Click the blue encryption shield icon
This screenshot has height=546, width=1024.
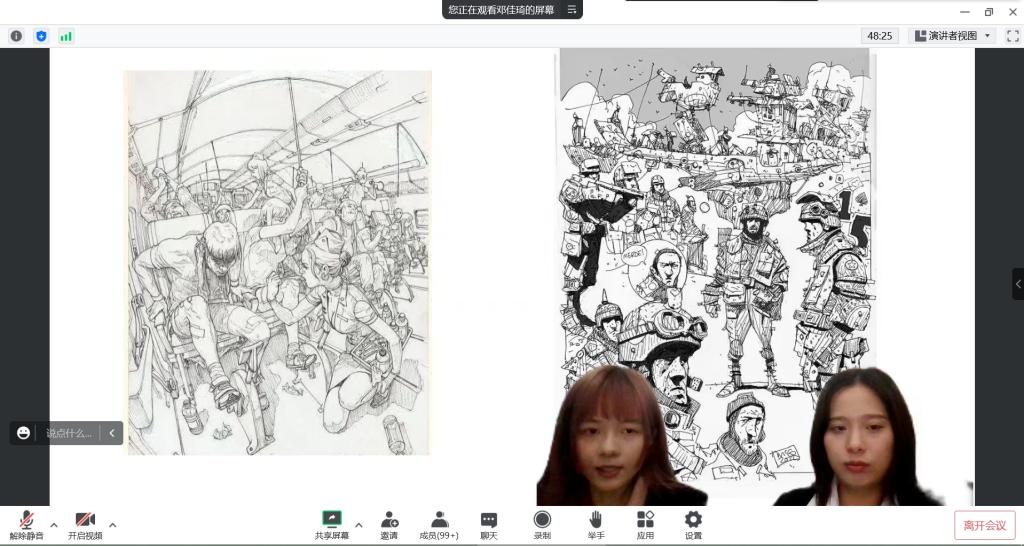pos(41,36)
